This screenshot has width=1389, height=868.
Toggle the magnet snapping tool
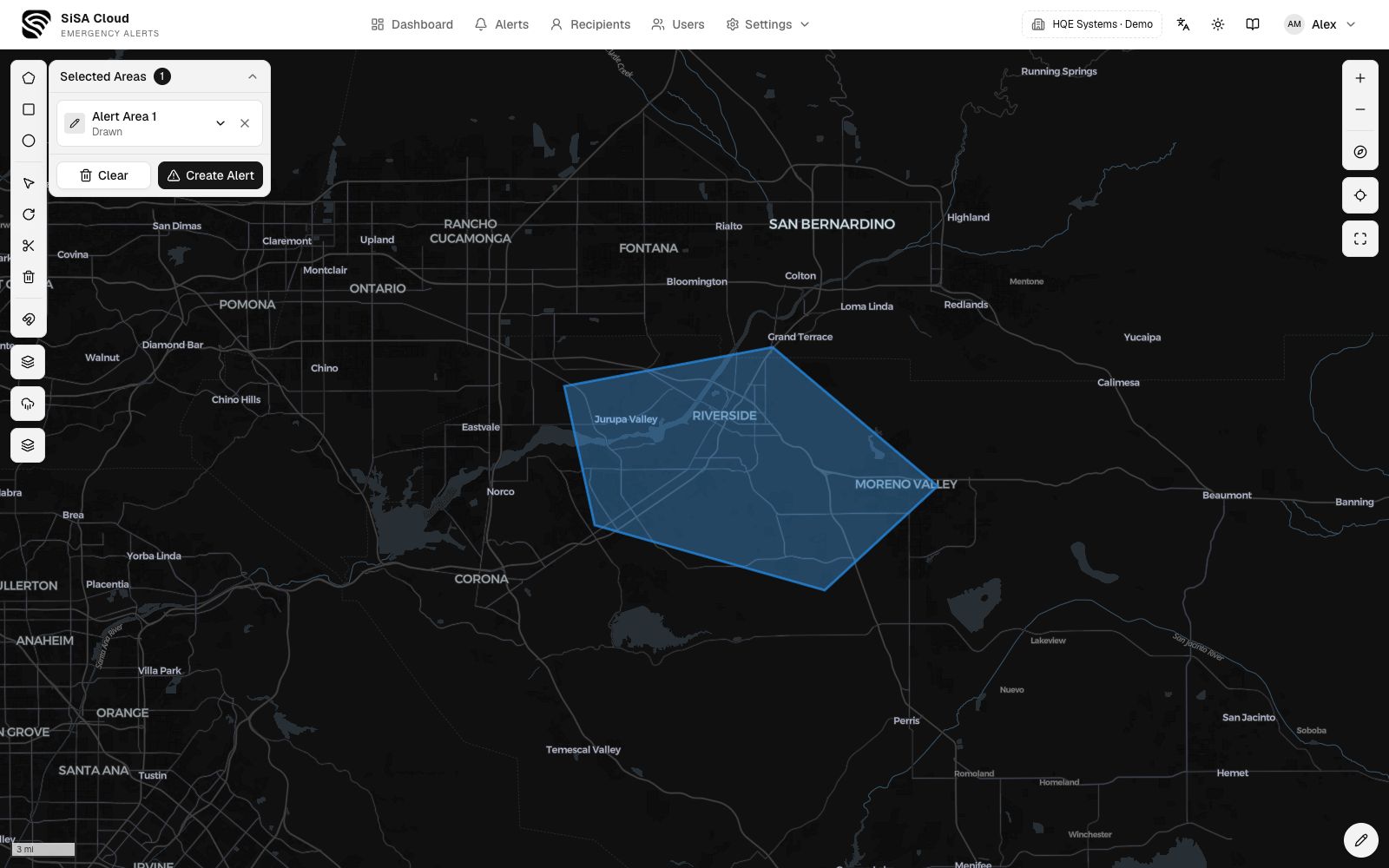[29, 319]
